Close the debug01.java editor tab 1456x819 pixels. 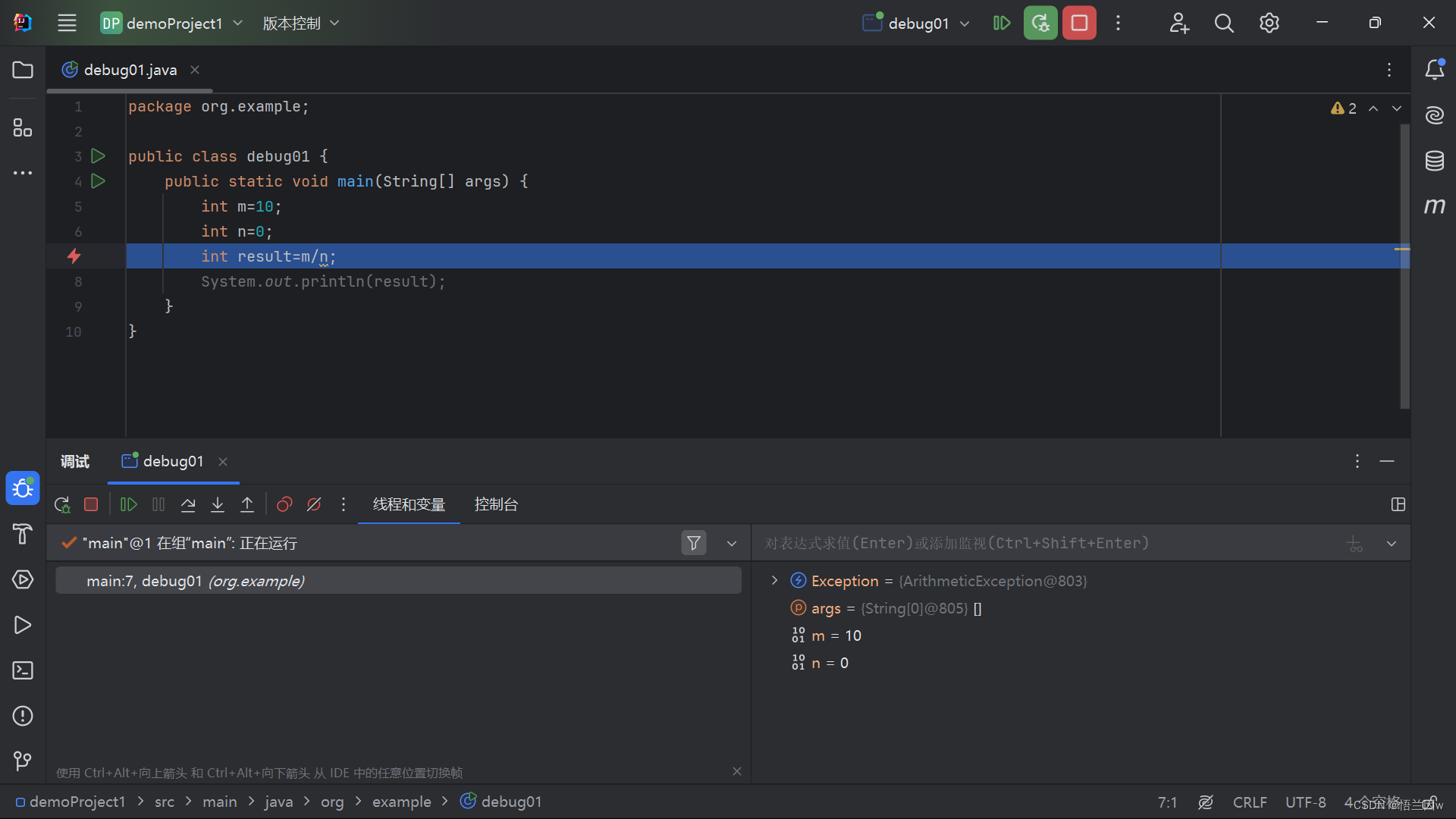click(195, 70)
